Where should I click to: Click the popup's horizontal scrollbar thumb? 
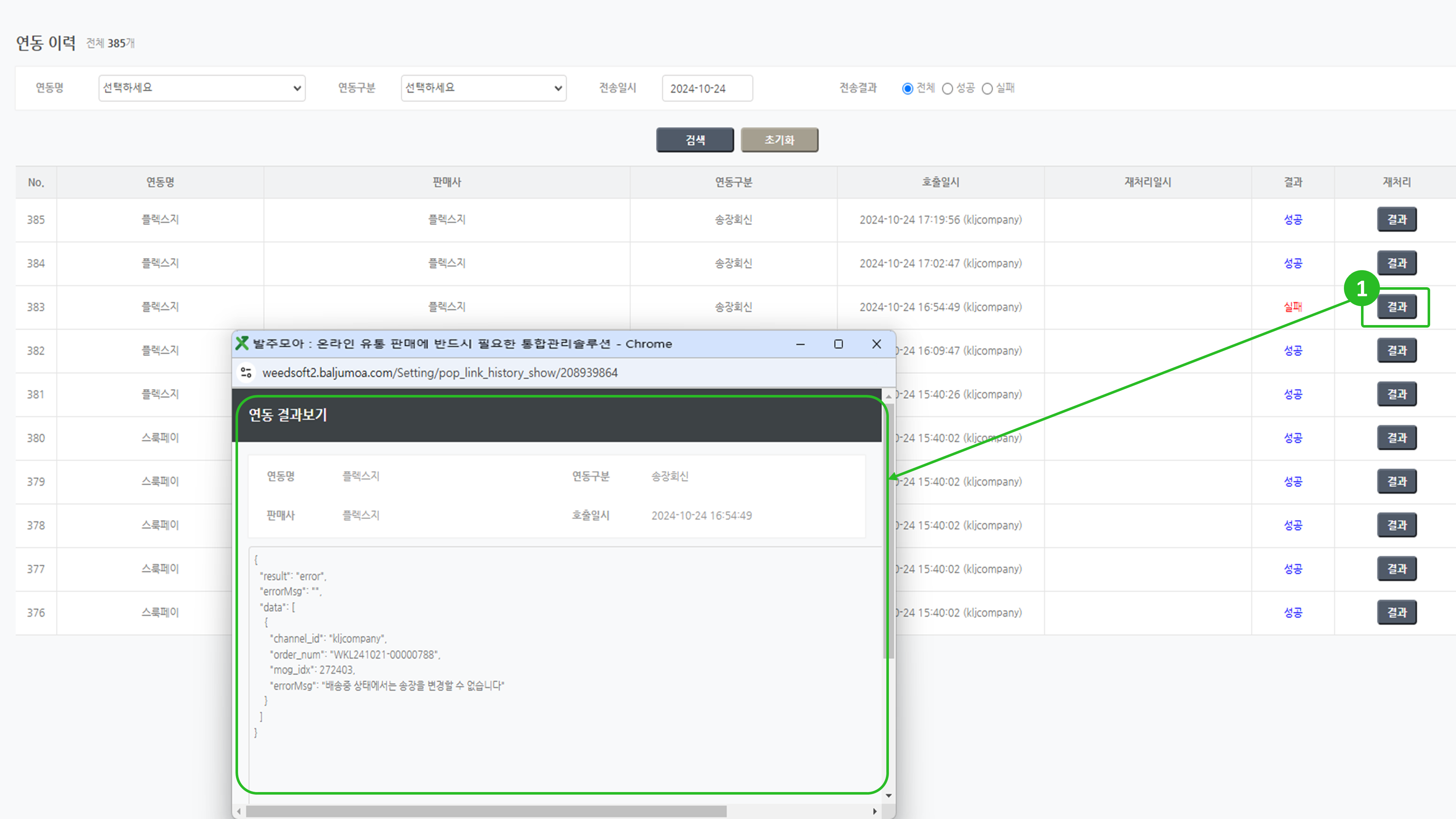click(x=486, y=811)
